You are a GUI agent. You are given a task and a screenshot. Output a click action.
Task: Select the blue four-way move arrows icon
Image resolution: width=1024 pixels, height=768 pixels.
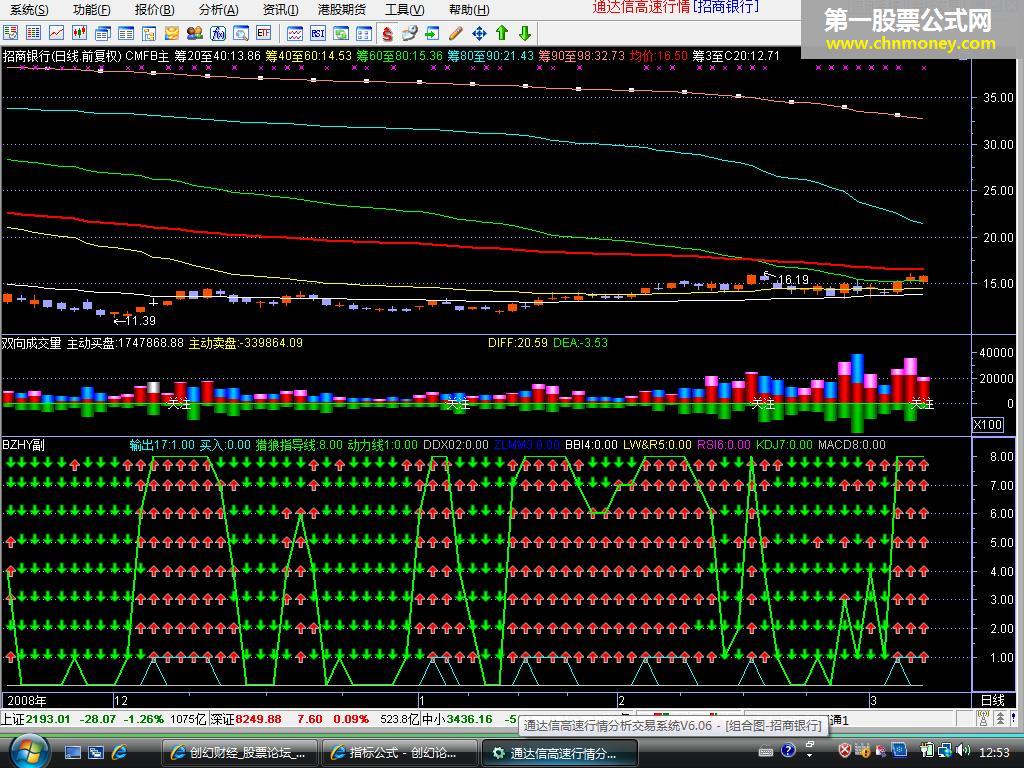point(479,33)
